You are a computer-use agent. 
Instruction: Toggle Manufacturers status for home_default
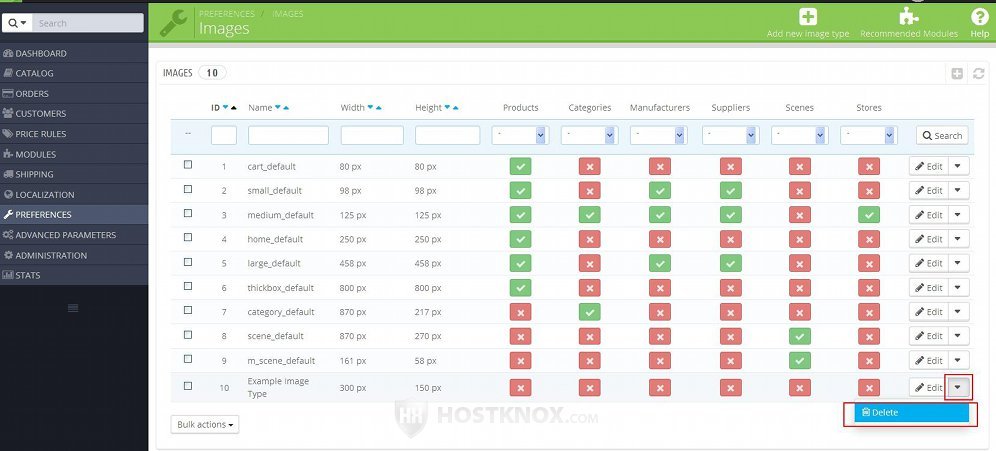click(x=660, y=239)
